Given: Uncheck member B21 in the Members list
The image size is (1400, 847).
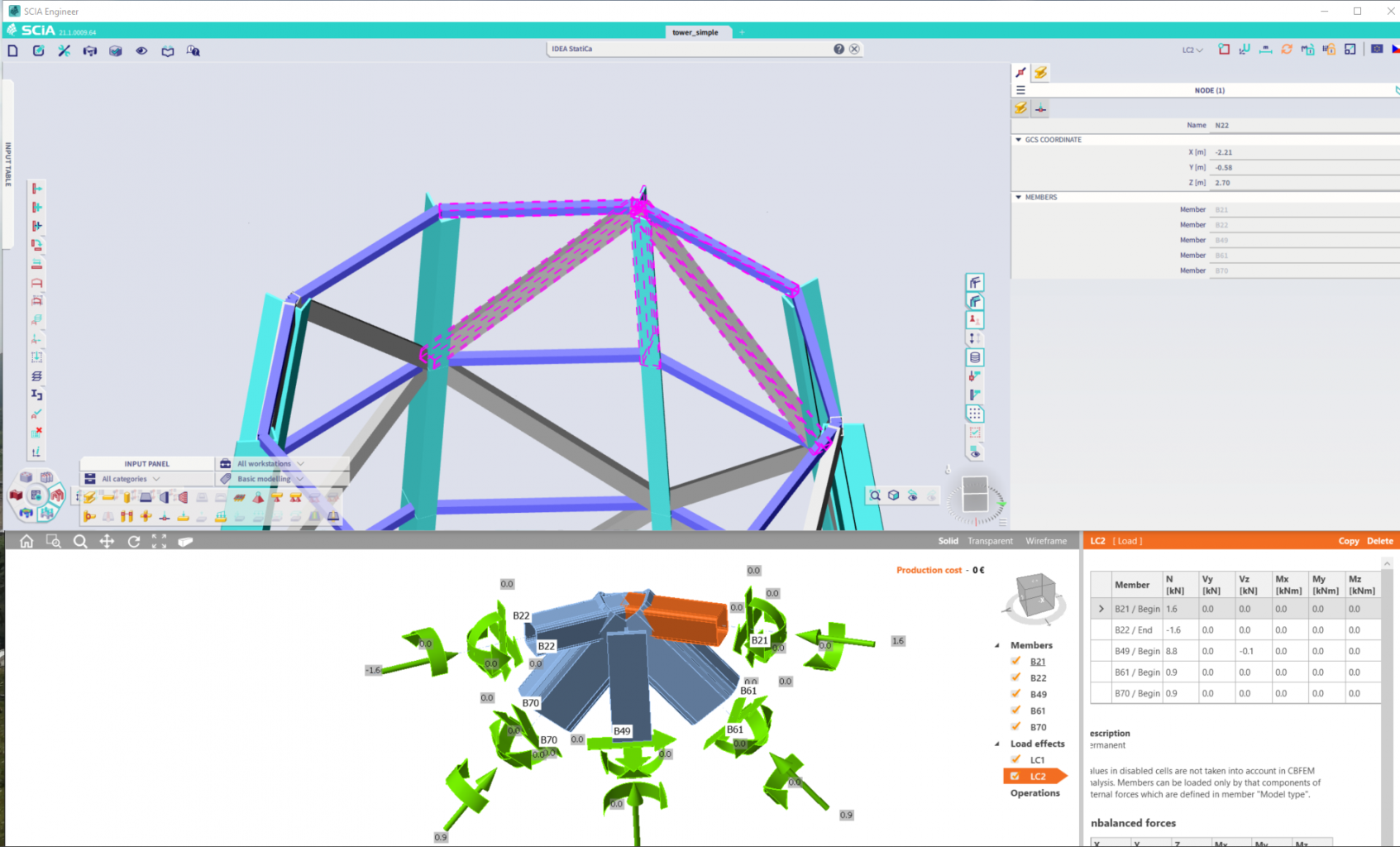Looking at the screenshot, I should 1015,661.
